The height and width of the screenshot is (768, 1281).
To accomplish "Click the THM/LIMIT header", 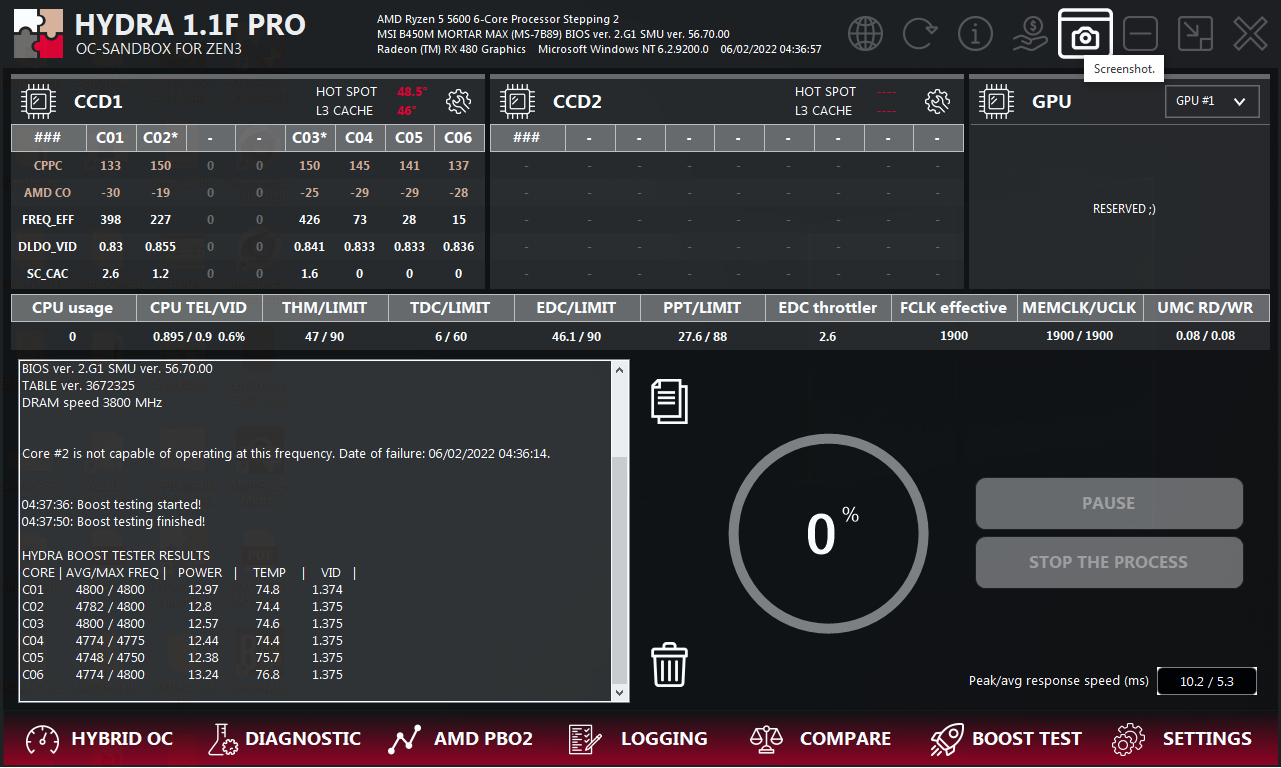I will [325, 308].
